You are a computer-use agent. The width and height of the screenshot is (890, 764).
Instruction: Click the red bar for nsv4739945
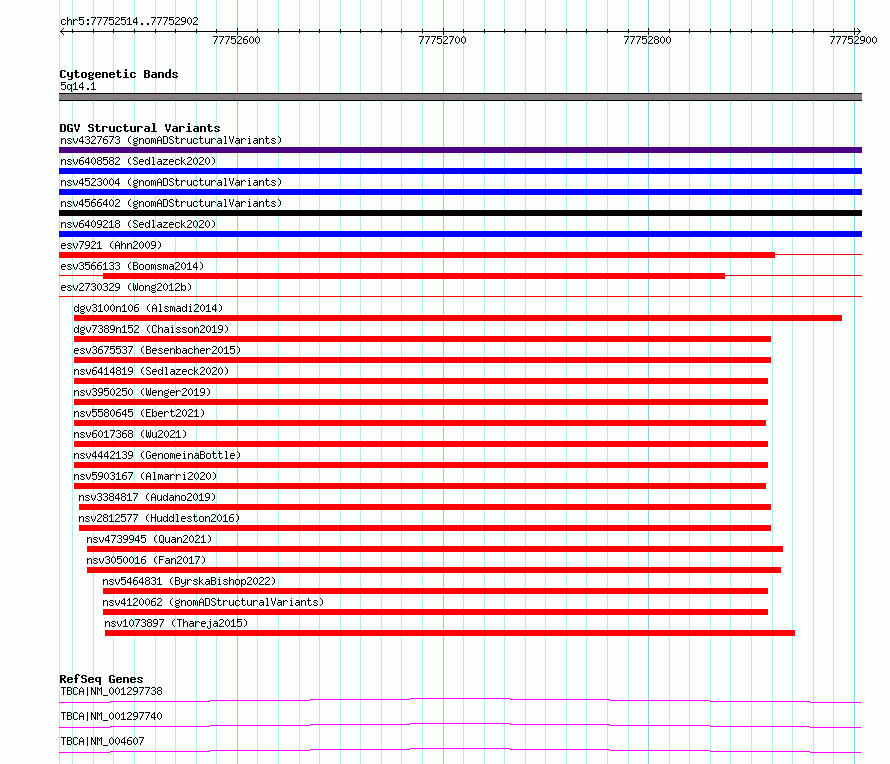(435, 549)
